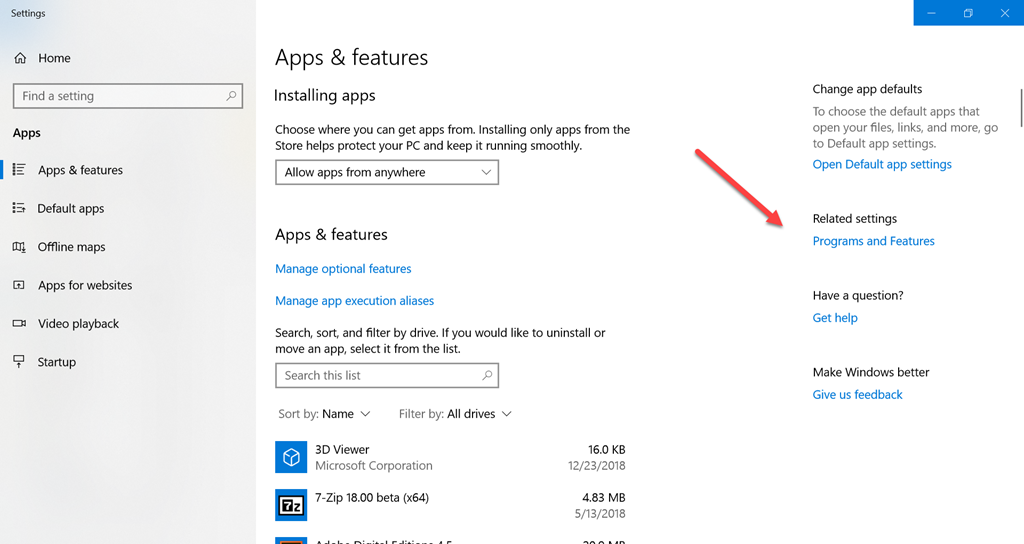Switch to Apps for websites
Screen dimensions: 1024x544
click(85, 285)
